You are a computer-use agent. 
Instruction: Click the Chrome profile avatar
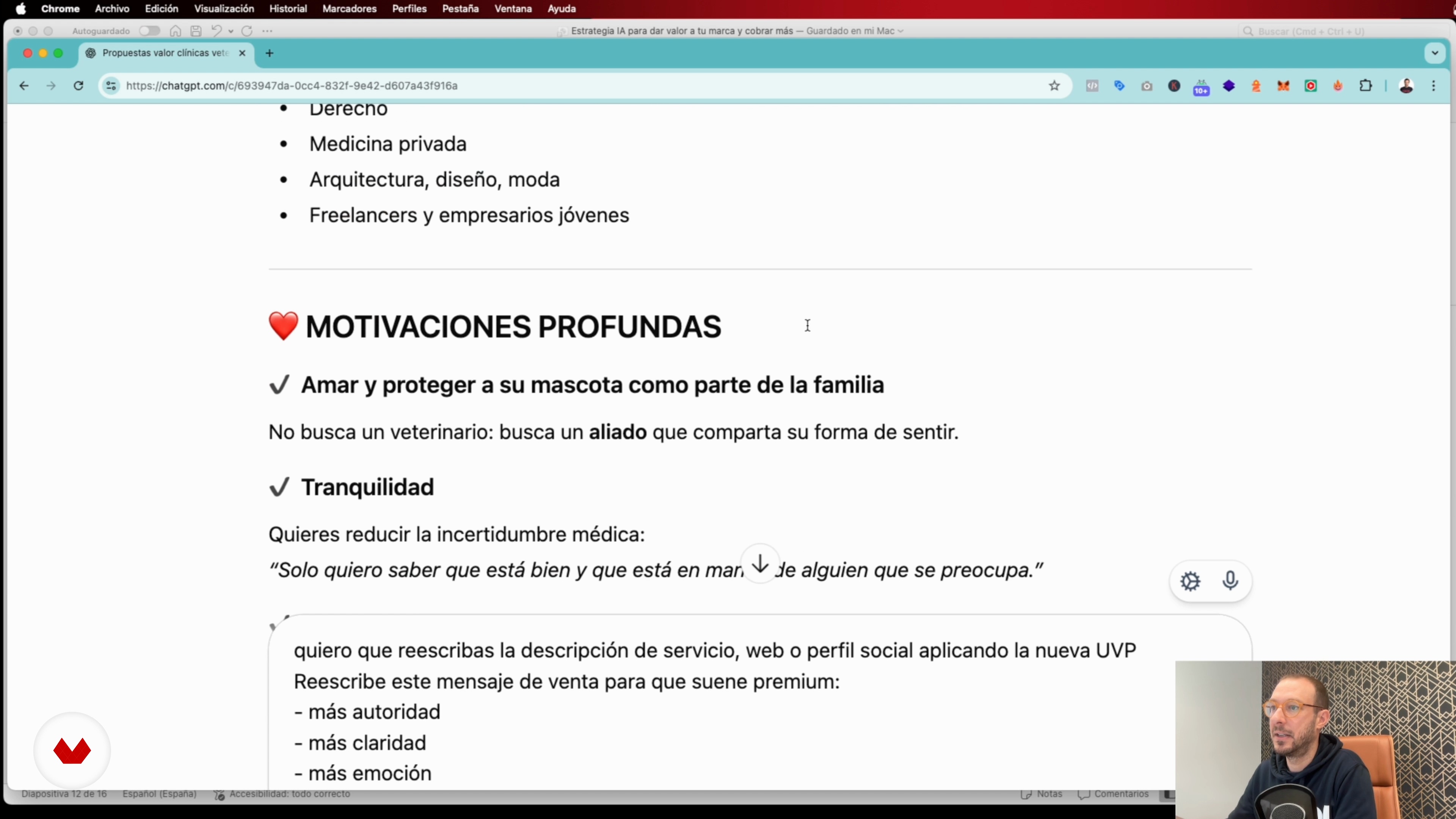(x=1406, y=86)
